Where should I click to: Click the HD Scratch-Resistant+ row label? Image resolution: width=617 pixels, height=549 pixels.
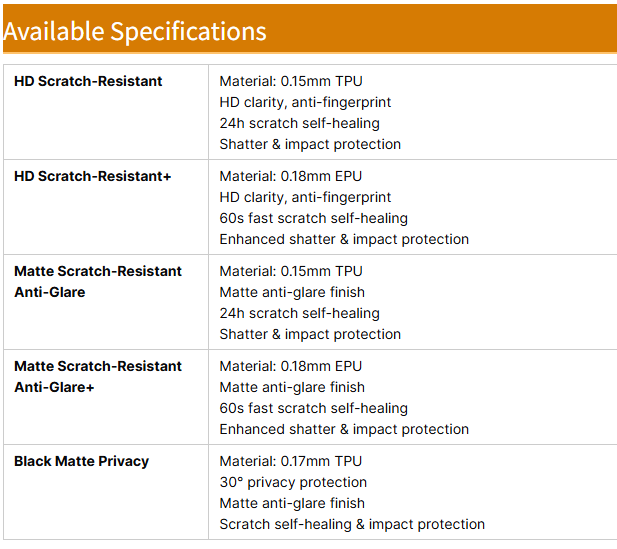click(93, 176)
